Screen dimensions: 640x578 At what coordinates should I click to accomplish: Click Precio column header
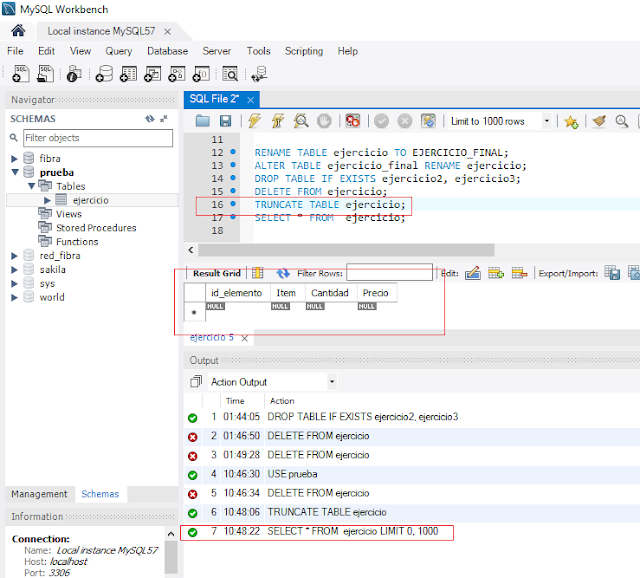tap(376, 293)
